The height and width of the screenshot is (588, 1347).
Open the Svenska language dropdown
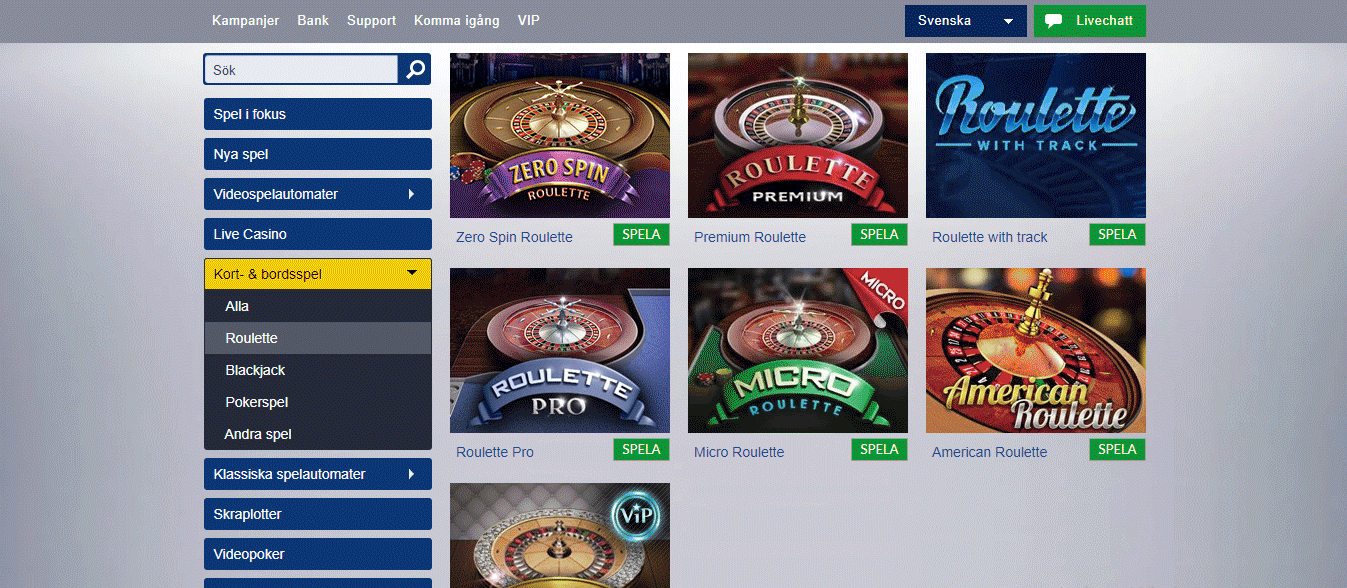(x=965, y=21)
